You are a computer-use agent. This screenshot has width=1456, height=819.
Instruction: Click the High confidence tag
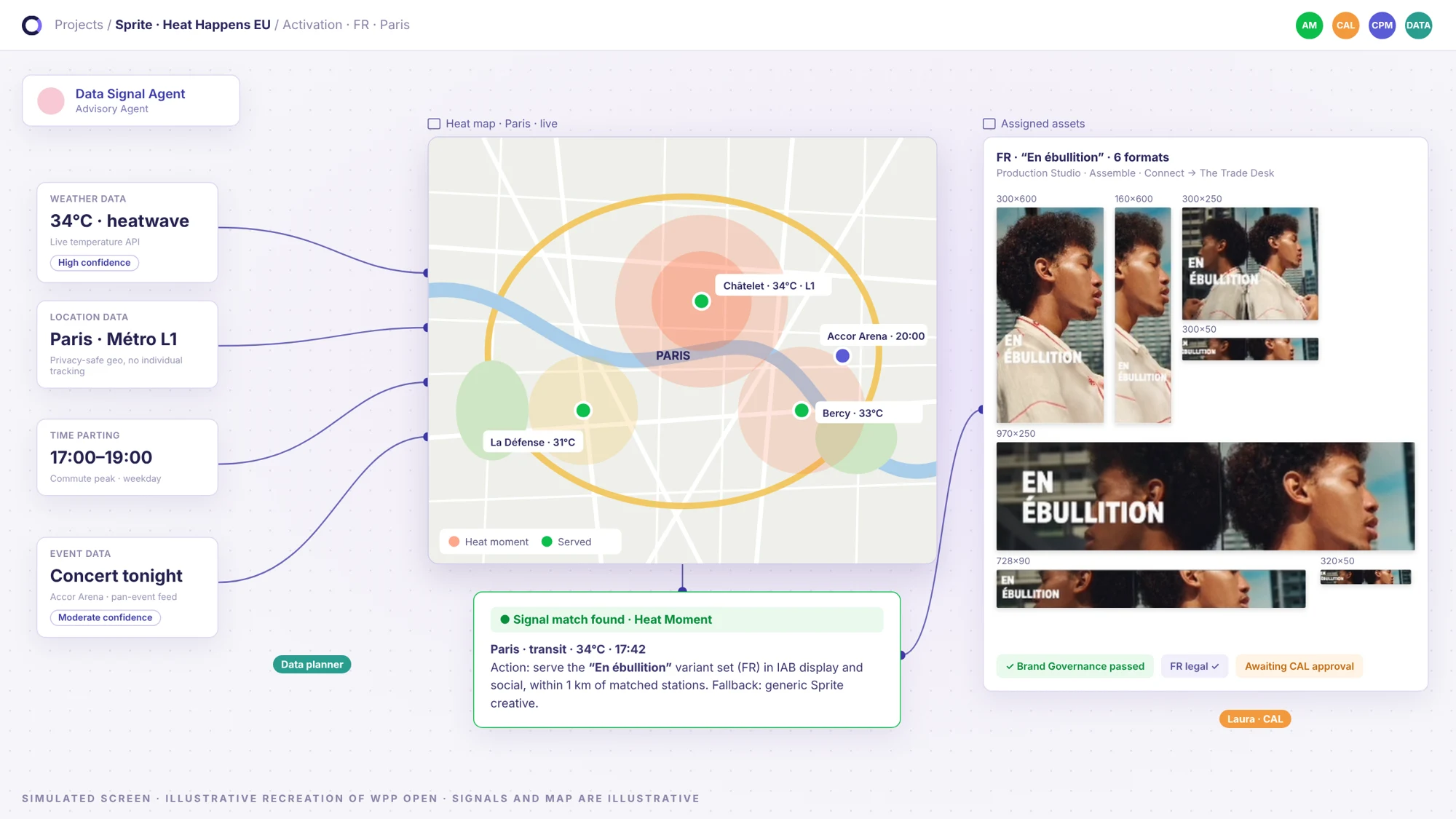95,263
